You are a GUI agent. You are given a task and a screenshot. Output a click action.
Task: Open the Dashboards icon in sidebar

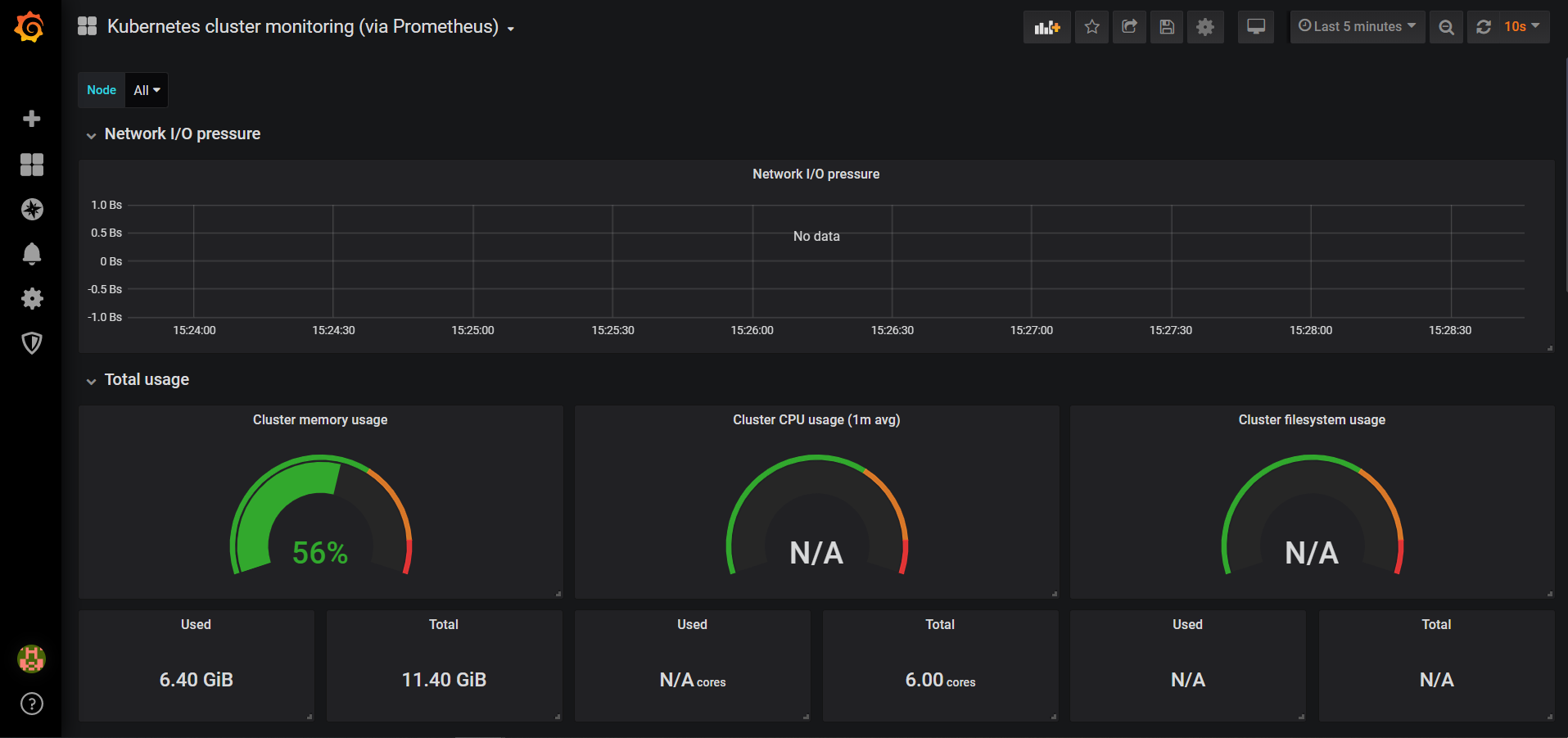pos(32,165)
